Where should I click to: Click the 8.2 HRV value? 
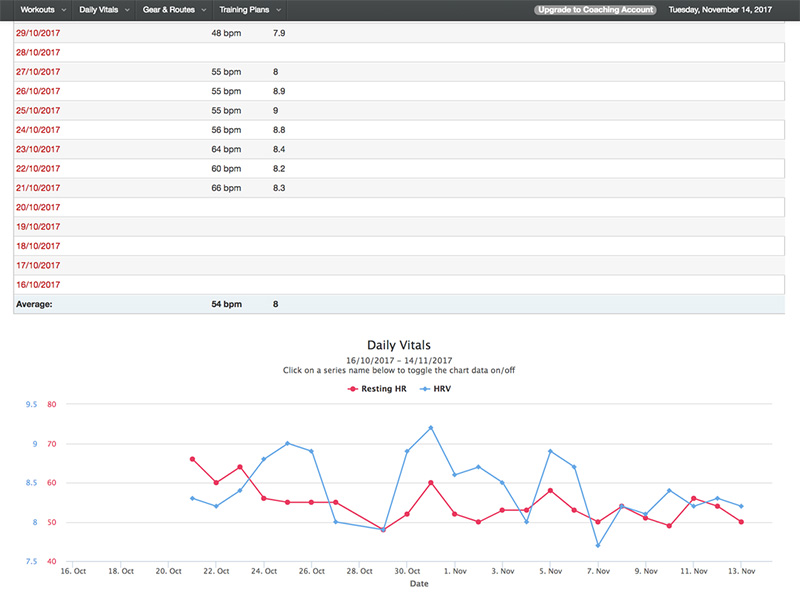tap(279, 169)
